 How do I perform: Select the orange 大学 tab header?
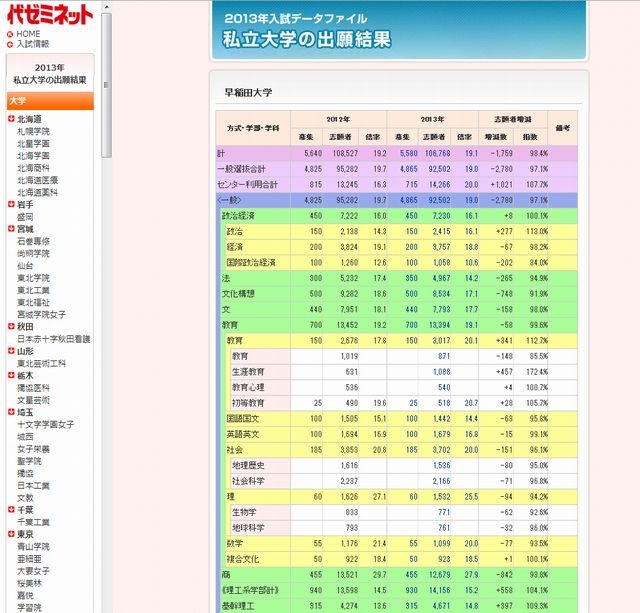50,101
